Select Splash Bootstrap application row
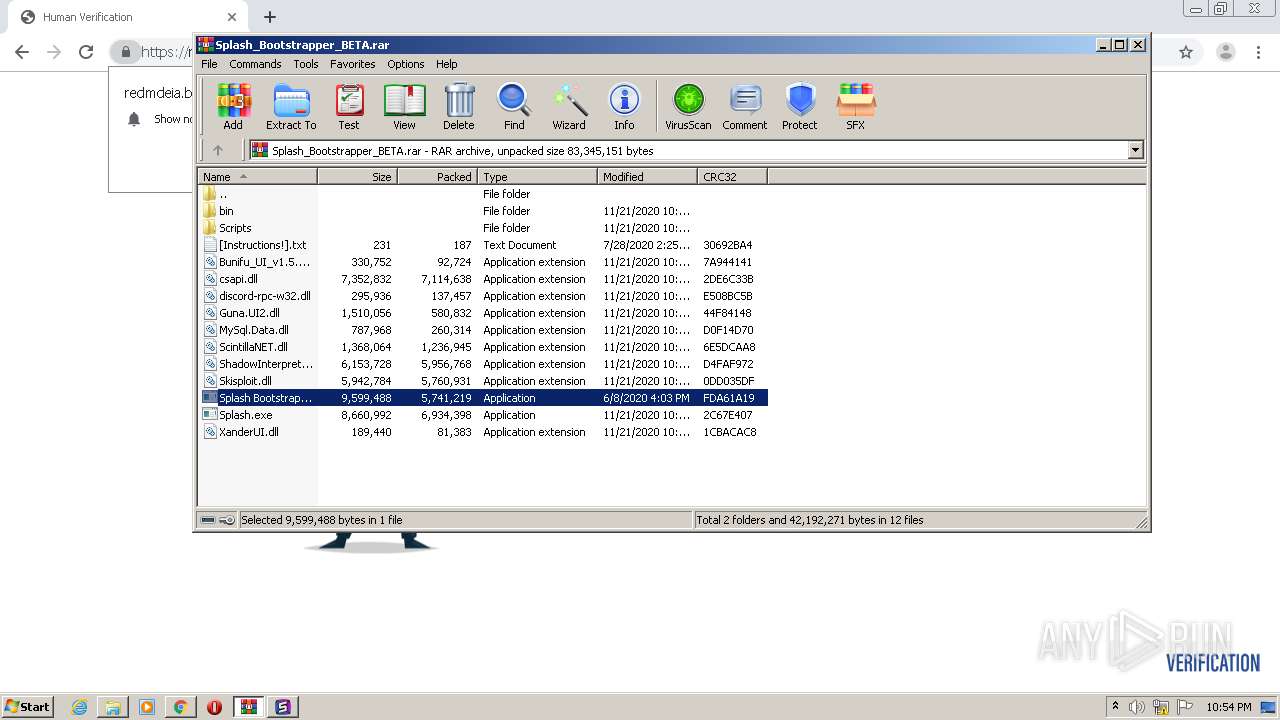This screenshot has width=1280, height=720. pyautogui.click(x=484, y=398)
